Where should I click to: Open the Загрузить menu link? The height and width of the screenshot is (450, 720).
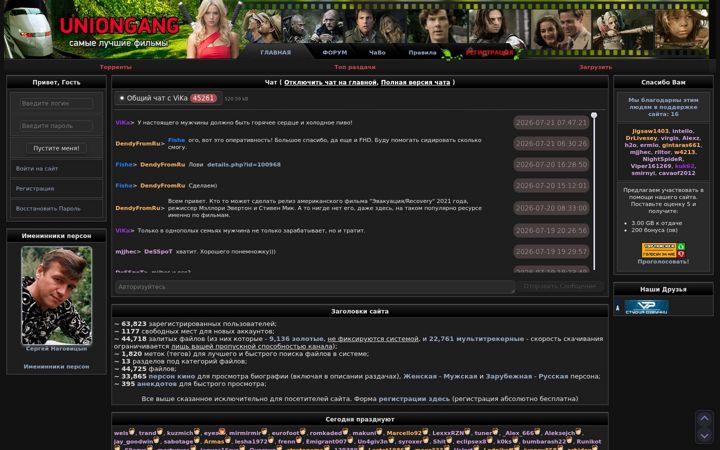(596, 67)
